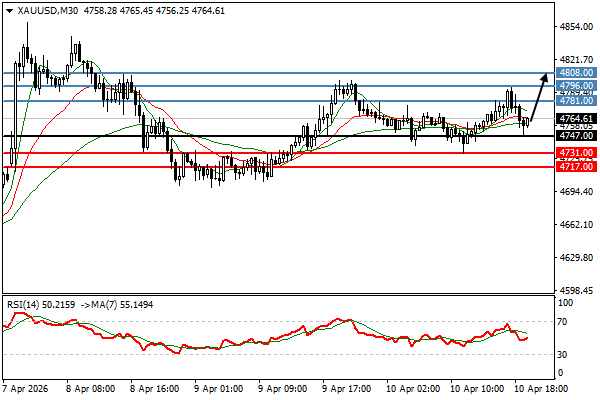Select the 4796.00 blue price label
This screenshot has height=400, width=600.
574,86
